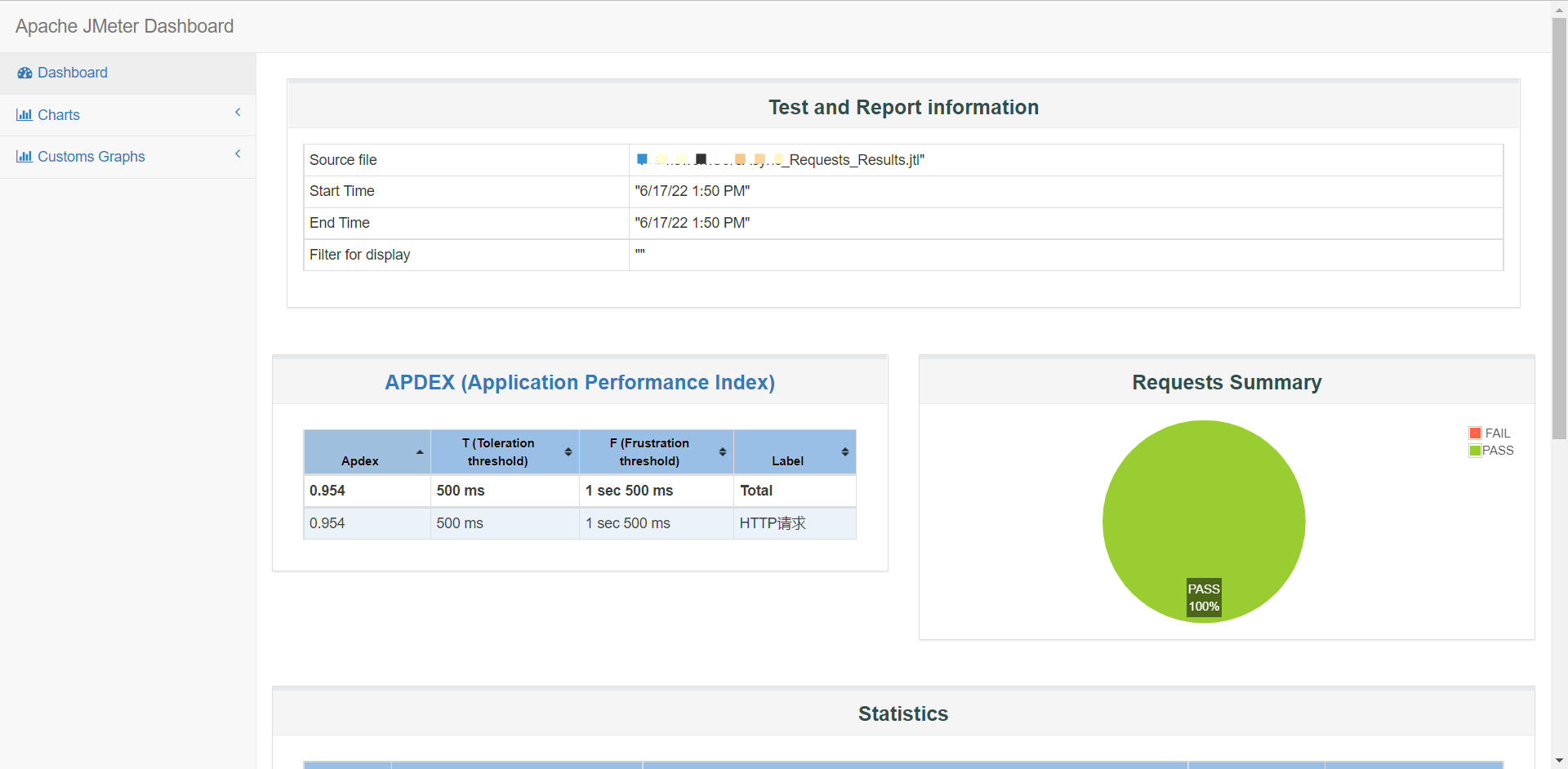Expand the Customs Graphs menu chevron
Screen dimensions: 1568x769
click(238, 154)
